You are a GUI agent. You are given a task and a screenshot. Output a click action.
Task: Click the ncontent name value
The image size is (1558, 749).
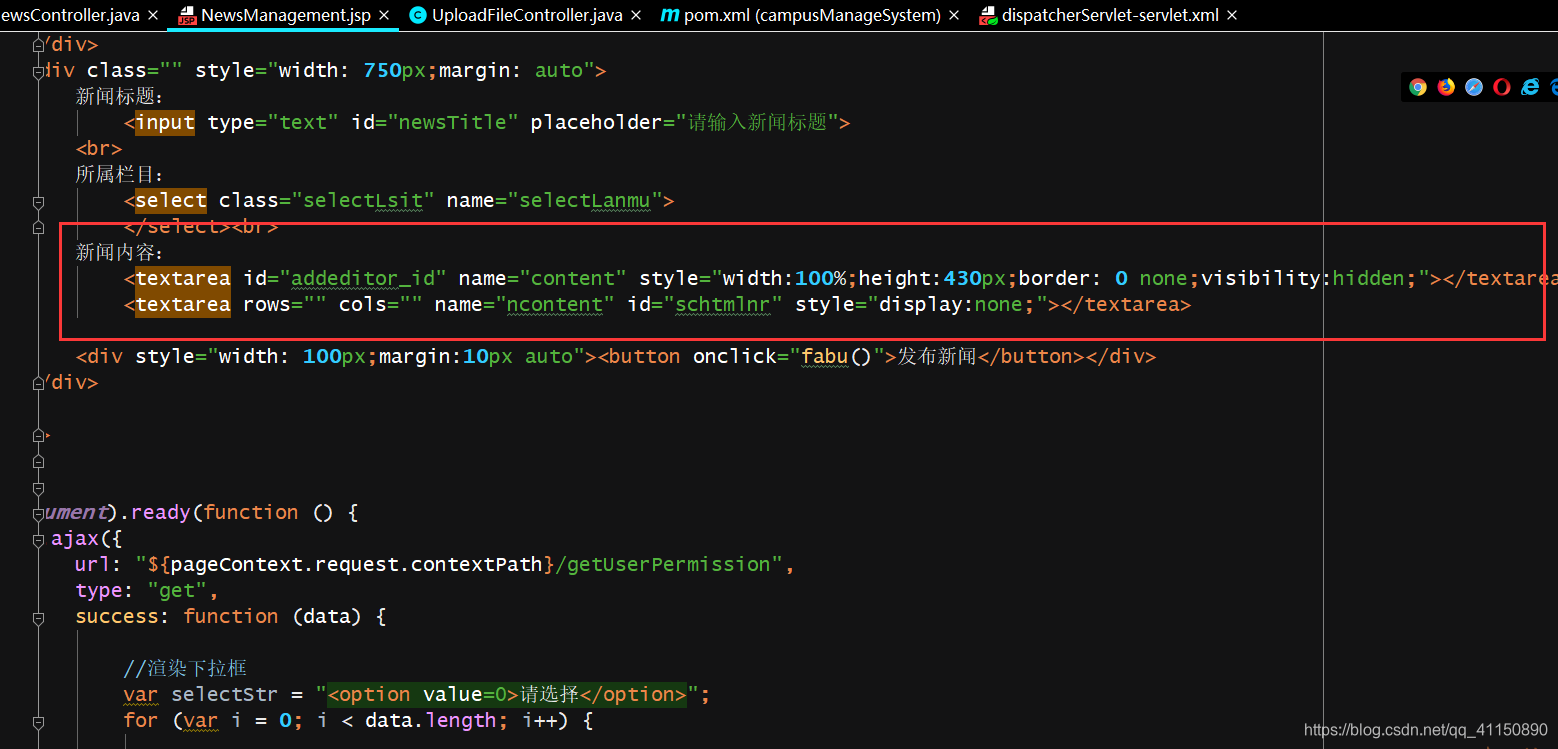(555, 305)
